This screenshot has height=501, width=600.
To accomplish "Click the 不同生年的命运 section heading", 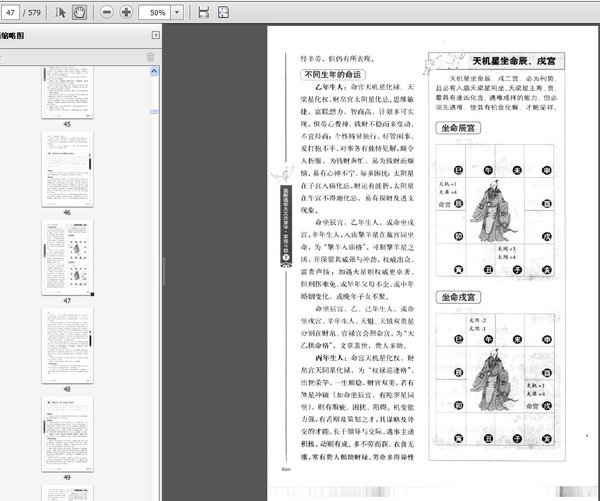I will click(333, 75).
